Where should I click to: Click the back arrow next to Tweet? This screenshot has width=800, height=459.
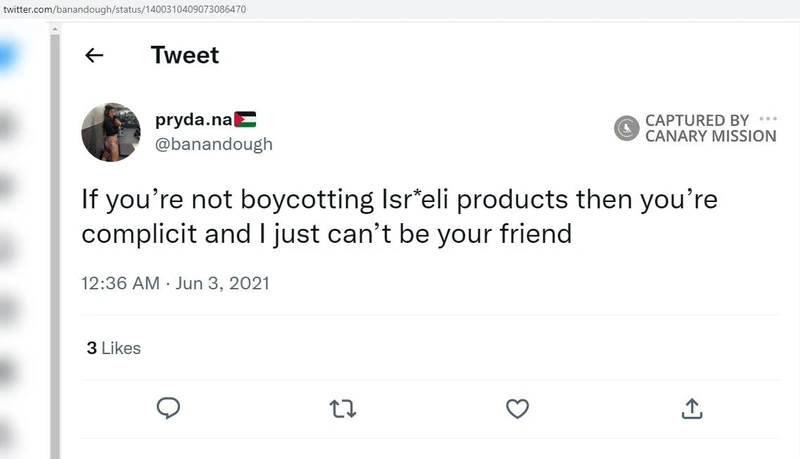(95, 56)
